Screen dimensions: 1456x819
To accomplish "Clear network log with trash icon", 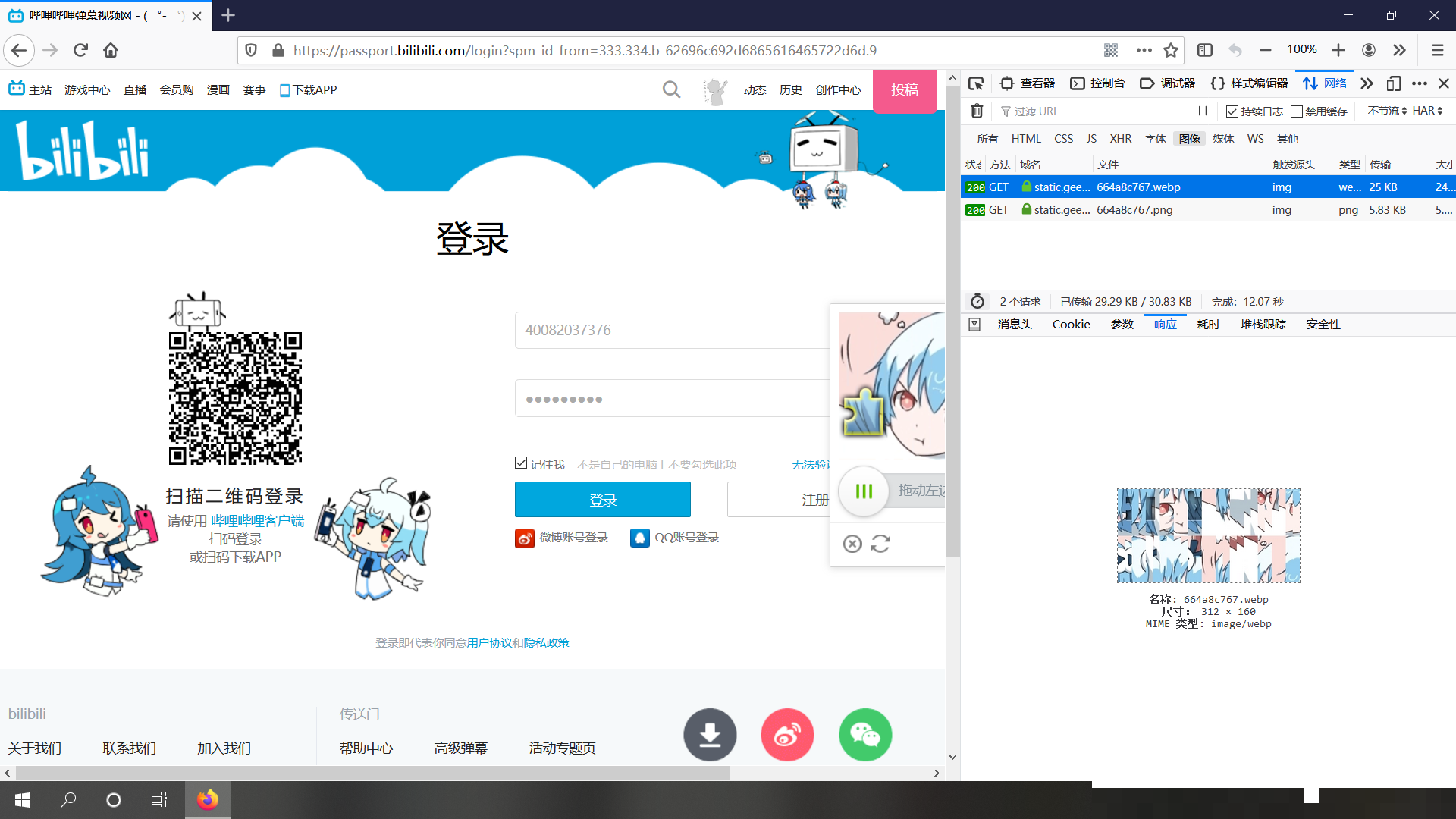I will [x=977, y=111].
